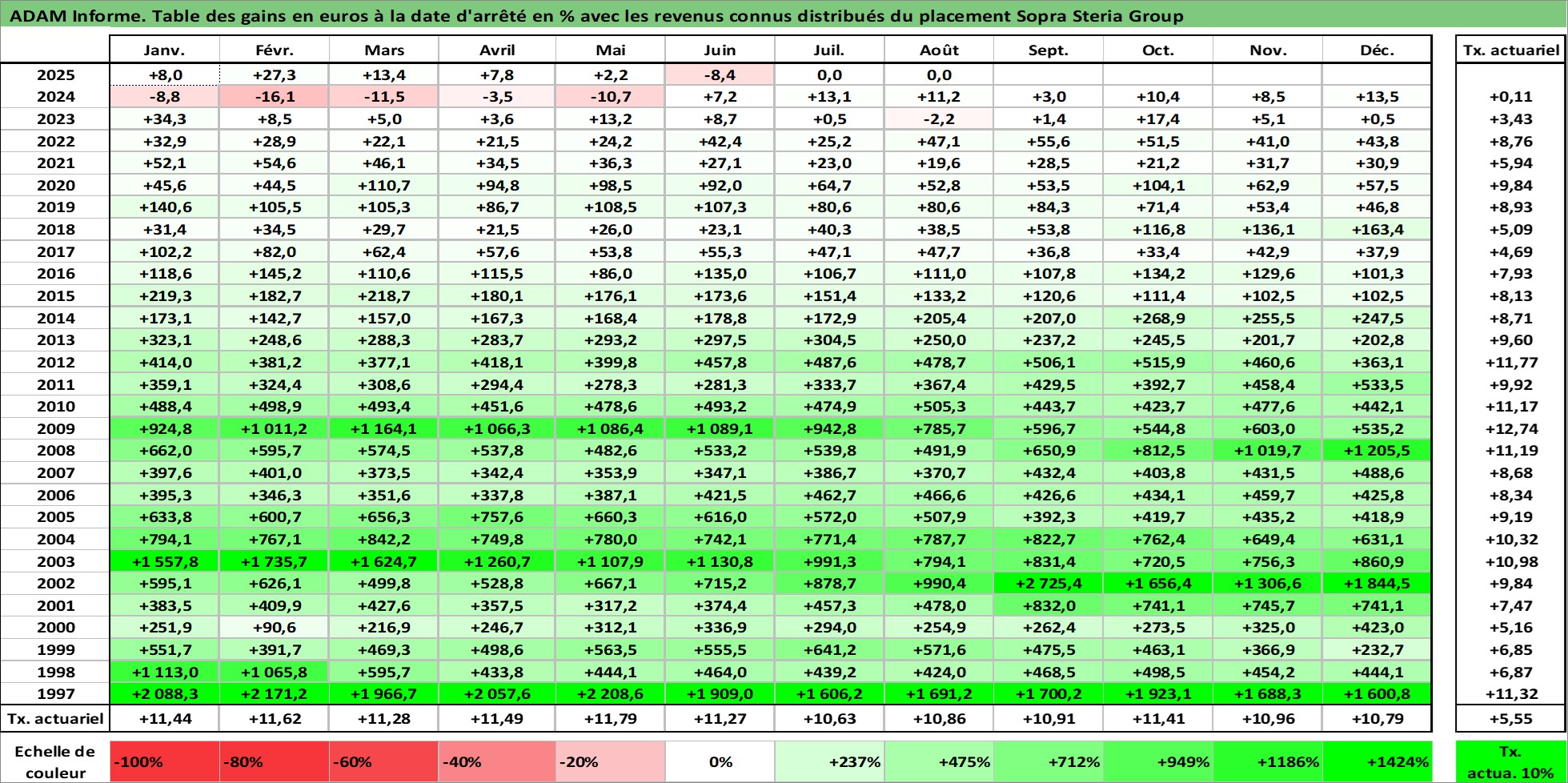Screen dimensions: 1568x783
Task: Click the +12,74 actuarial rate for 2009
Action: tap(1510, 429)
